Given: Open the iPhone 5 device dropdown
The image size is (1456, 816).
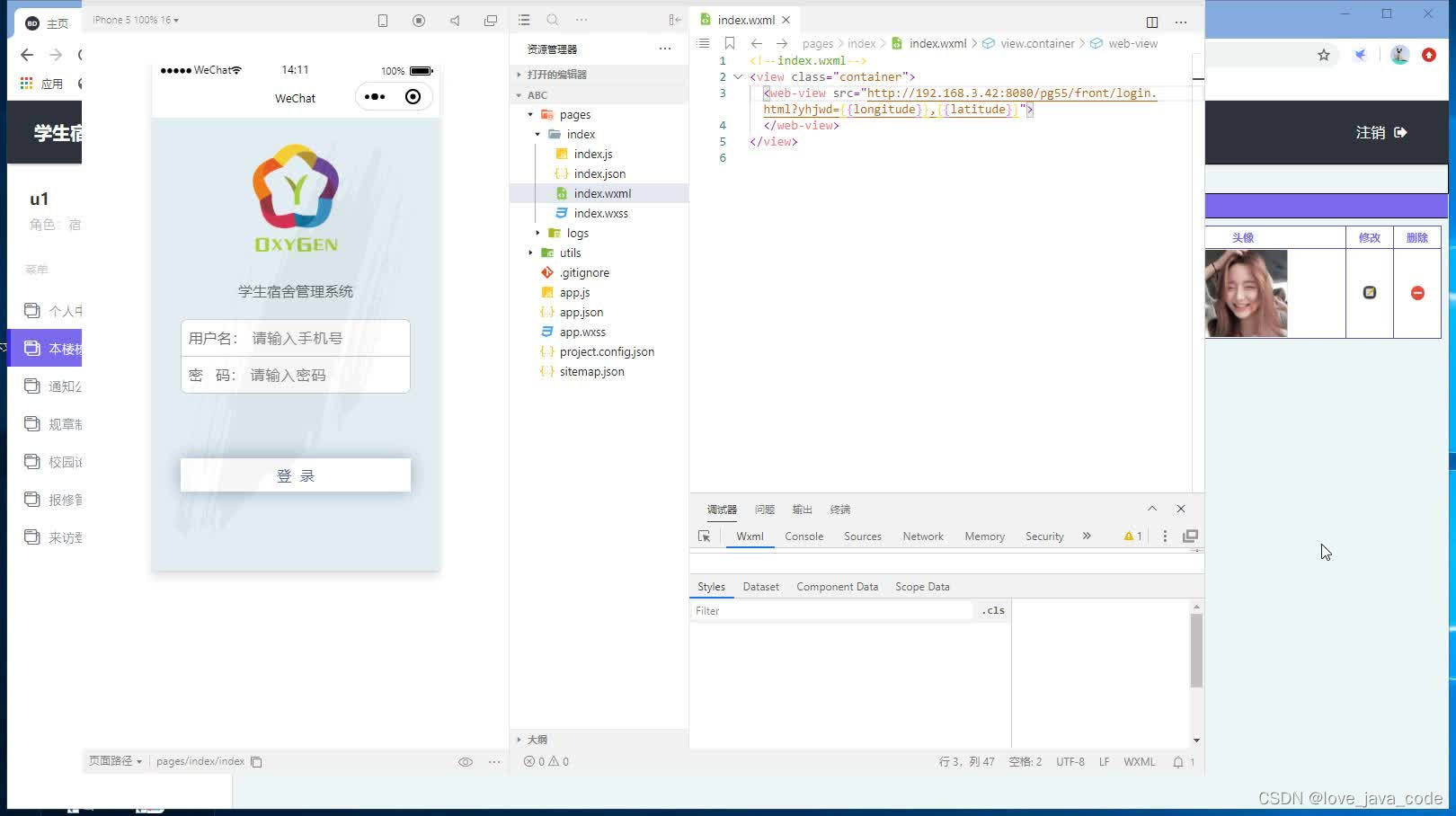Looking at the screenshot, I should click(136, 20).
